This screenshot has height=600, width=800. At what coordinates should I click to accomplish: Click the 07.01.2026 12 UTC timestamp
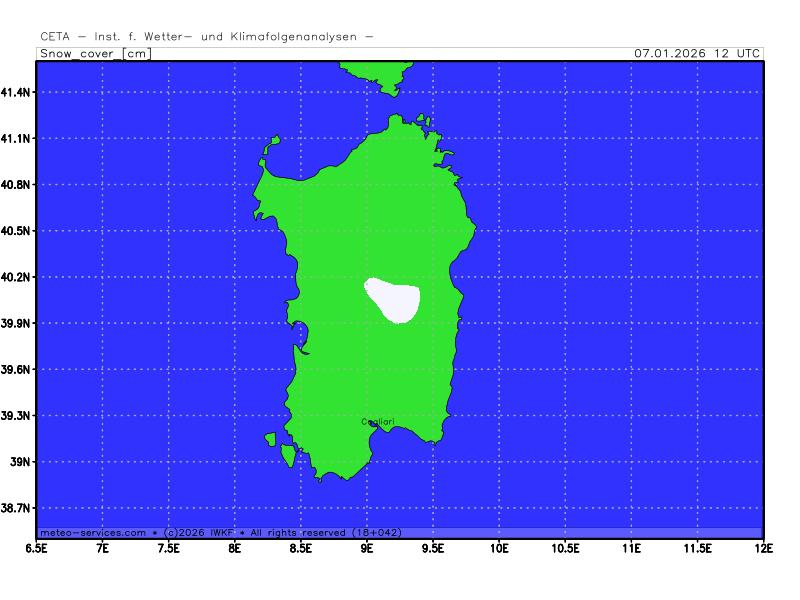tap(697, 53)
